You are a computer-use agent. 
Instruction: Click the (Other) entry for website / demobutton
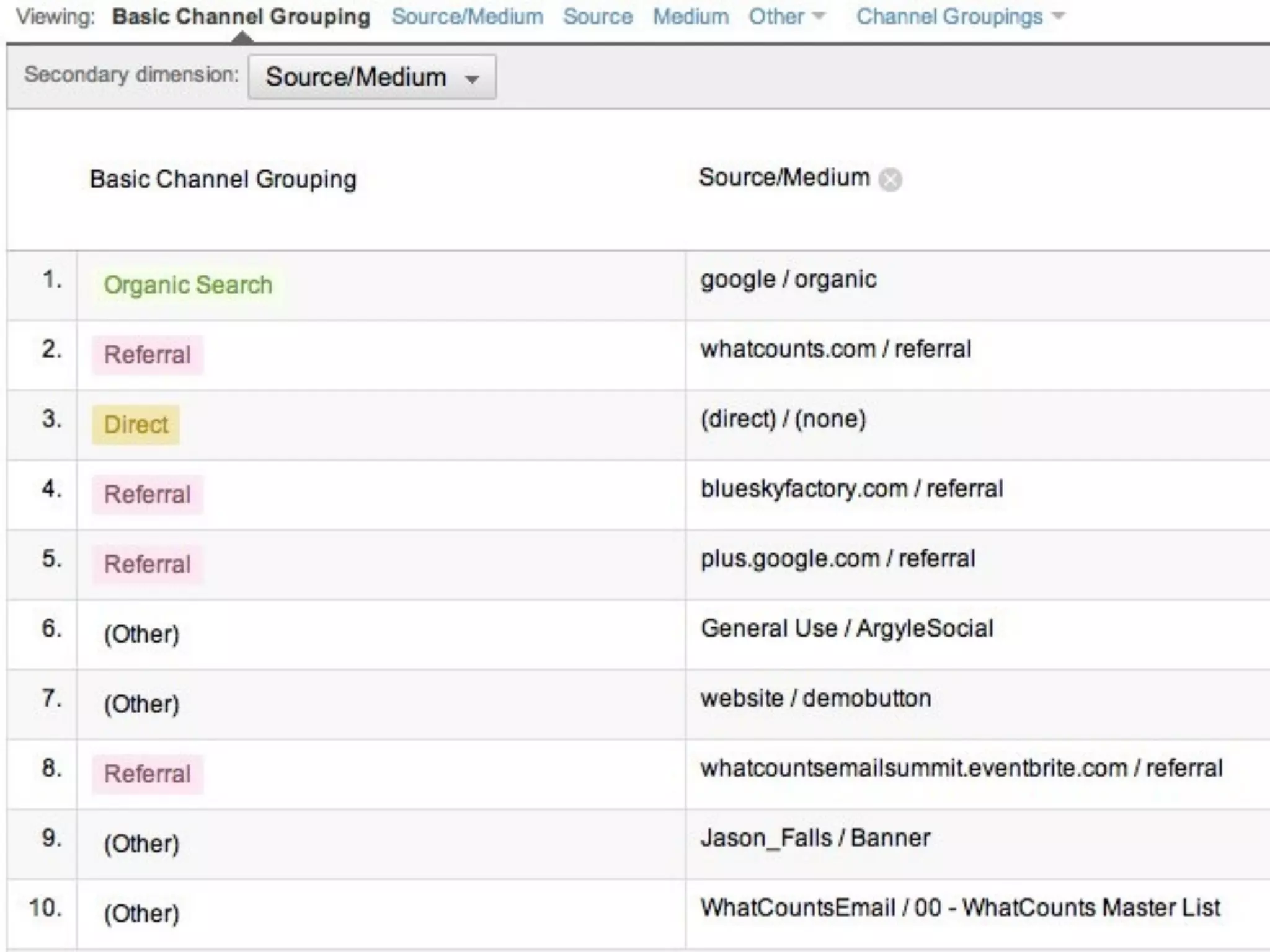[141, 705]
